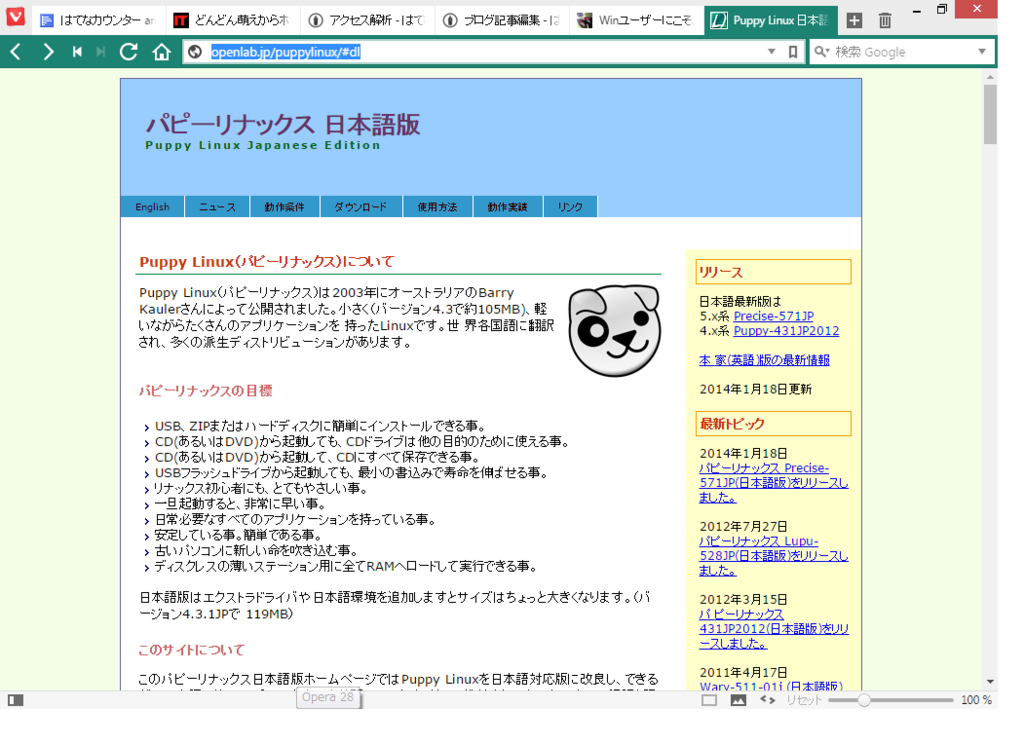Open the 431JP2012 release topic link
The width and height of the screenshot is (1024, 745).
pos(774,629)
